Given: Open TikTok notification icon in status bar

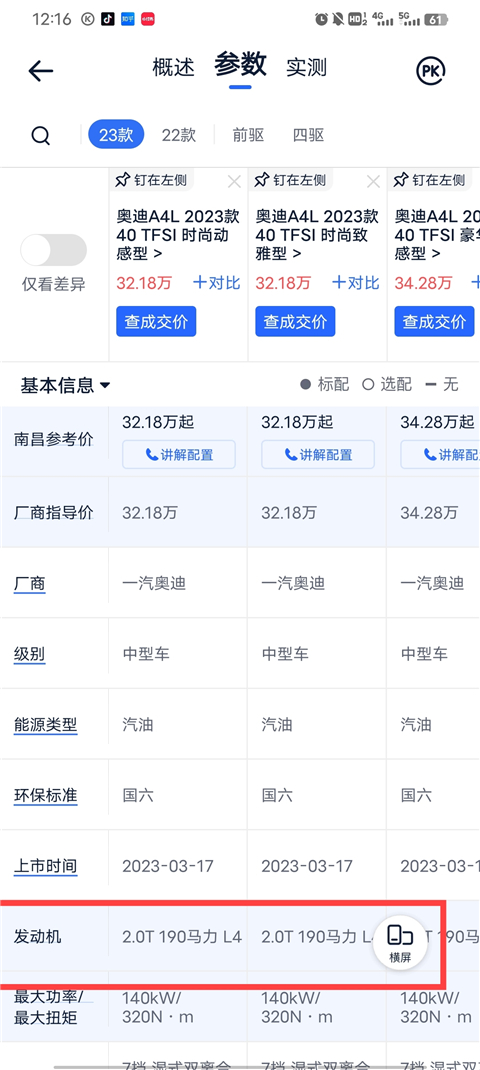Looking at the screenshot, I should pos(107,19).
